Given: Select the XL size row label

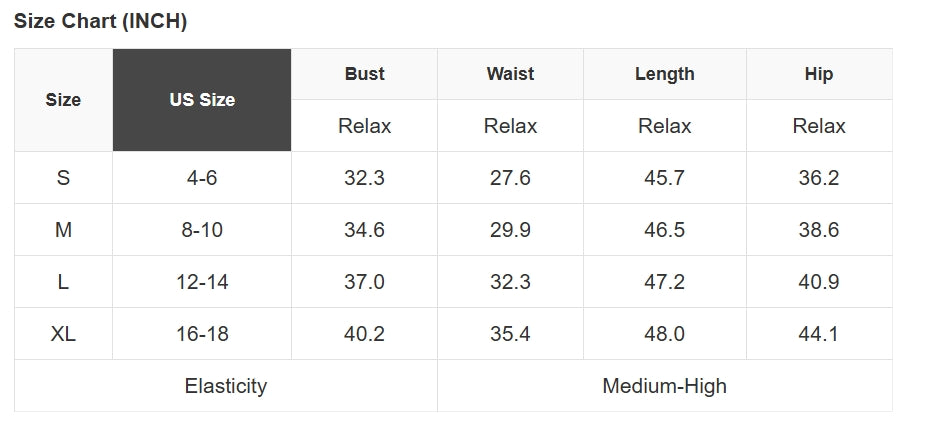Looking at the screenshot, I should [63, 334].
